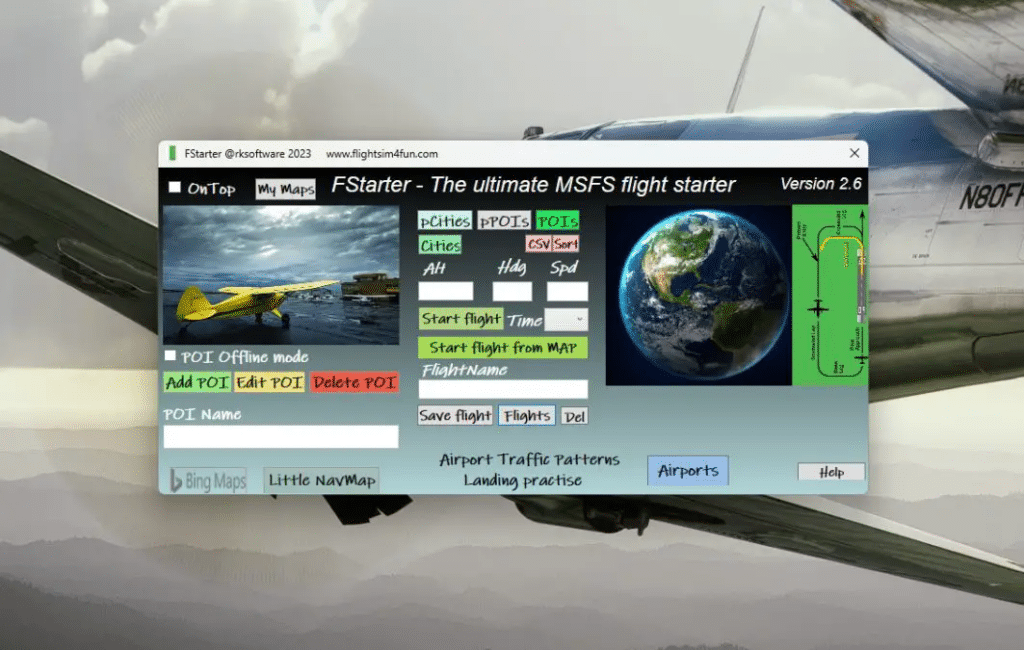Click the red Delete POI button
Screen dimensions: 1024x650
[x=354, y=382]
